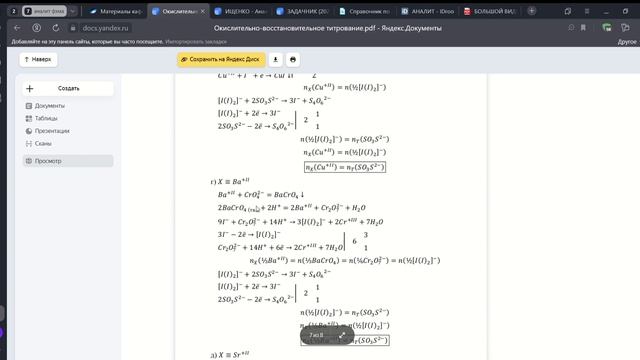Click the docs.yandex.ru address field
This screenshot has height=360, width=640.
(105, 28)
